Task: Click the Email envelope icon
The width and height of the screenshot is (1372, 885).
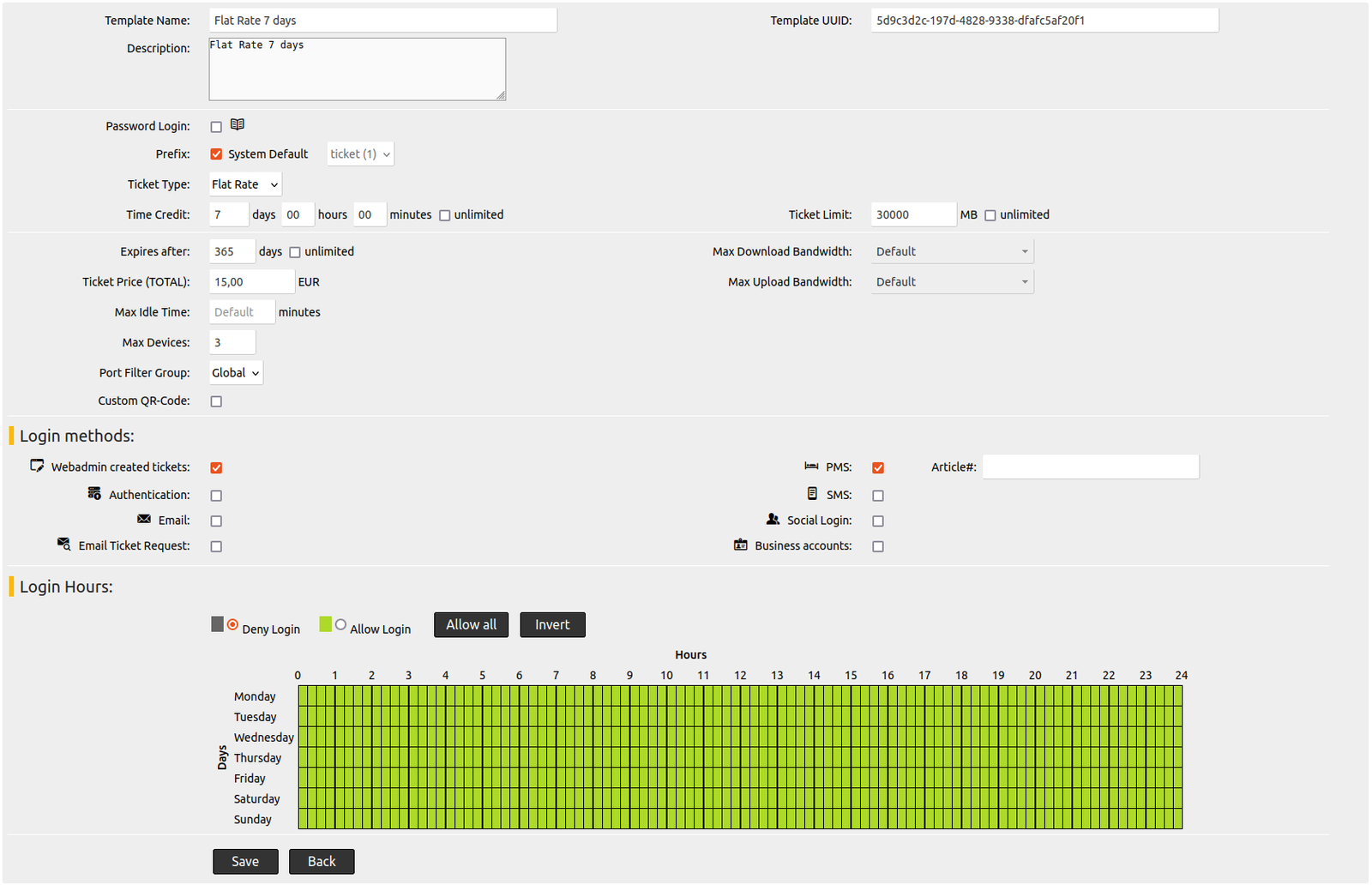Action: pos(144,519)
